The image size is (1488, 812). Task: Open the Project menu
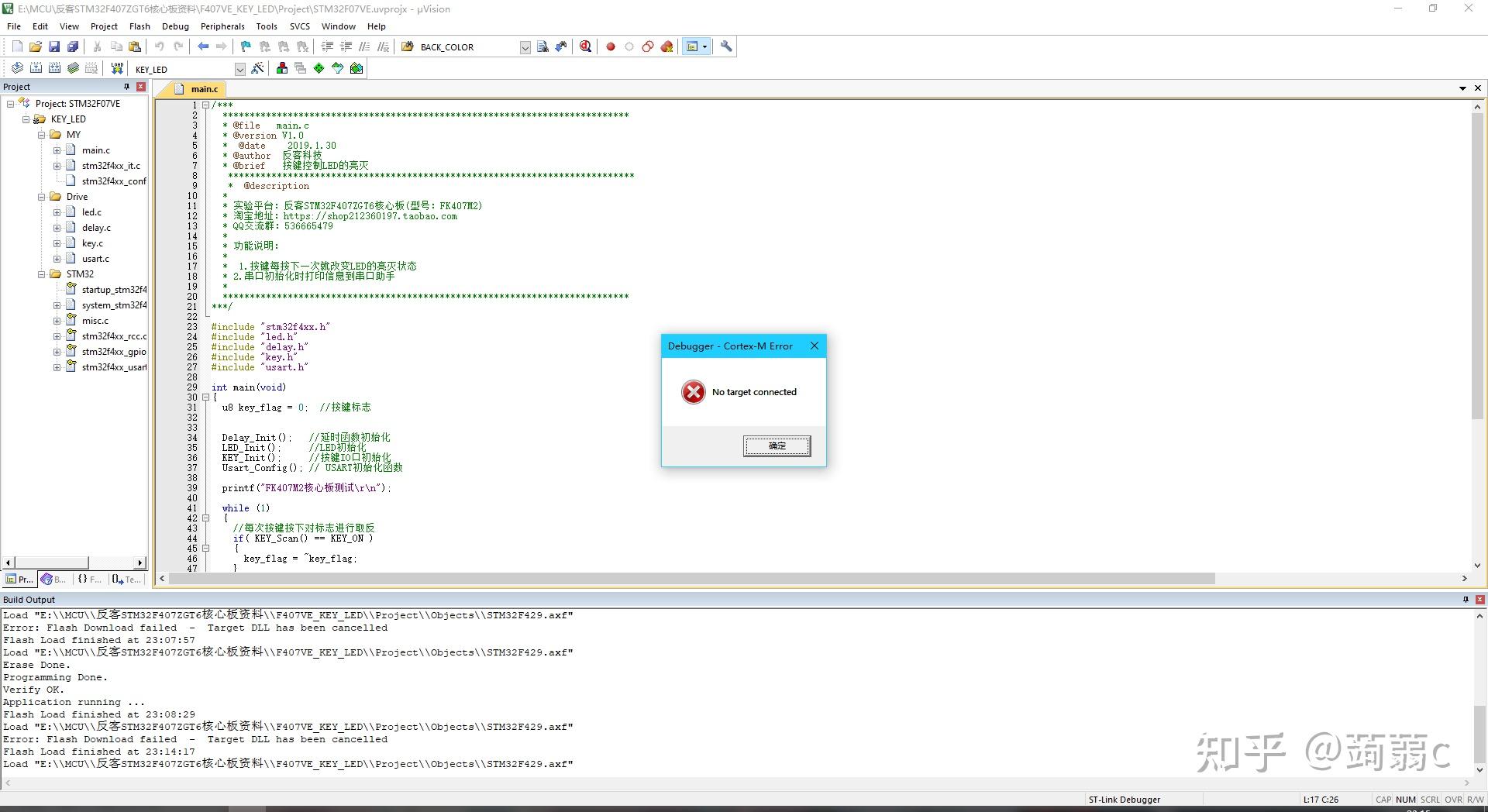tap(104, 26)
